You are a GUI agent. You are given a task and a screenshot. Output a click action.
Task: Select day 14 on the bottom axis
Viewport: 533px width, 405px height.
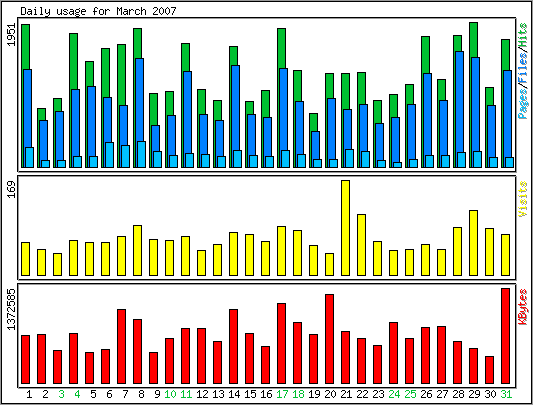234,394
